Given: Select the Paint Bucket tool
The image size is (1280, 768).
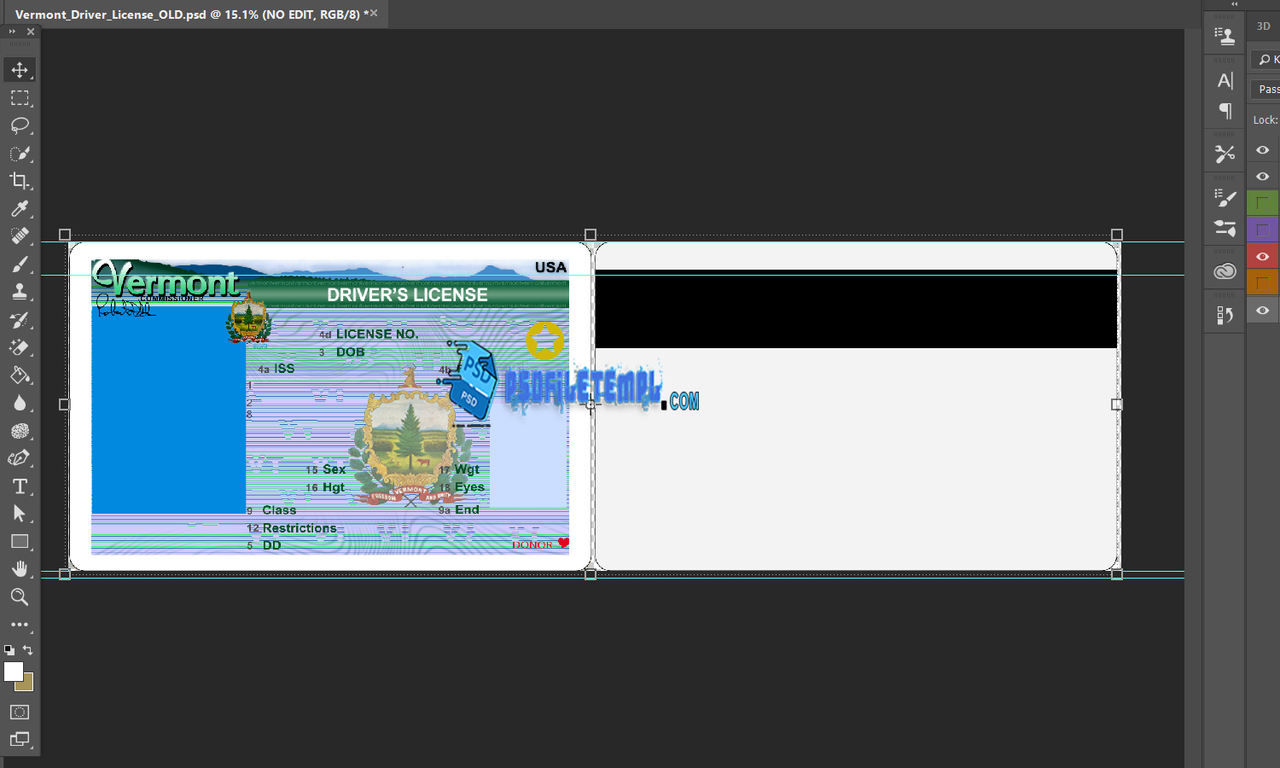Looking at the screenshot, I should pyautogui.click(x=19, y=375).
